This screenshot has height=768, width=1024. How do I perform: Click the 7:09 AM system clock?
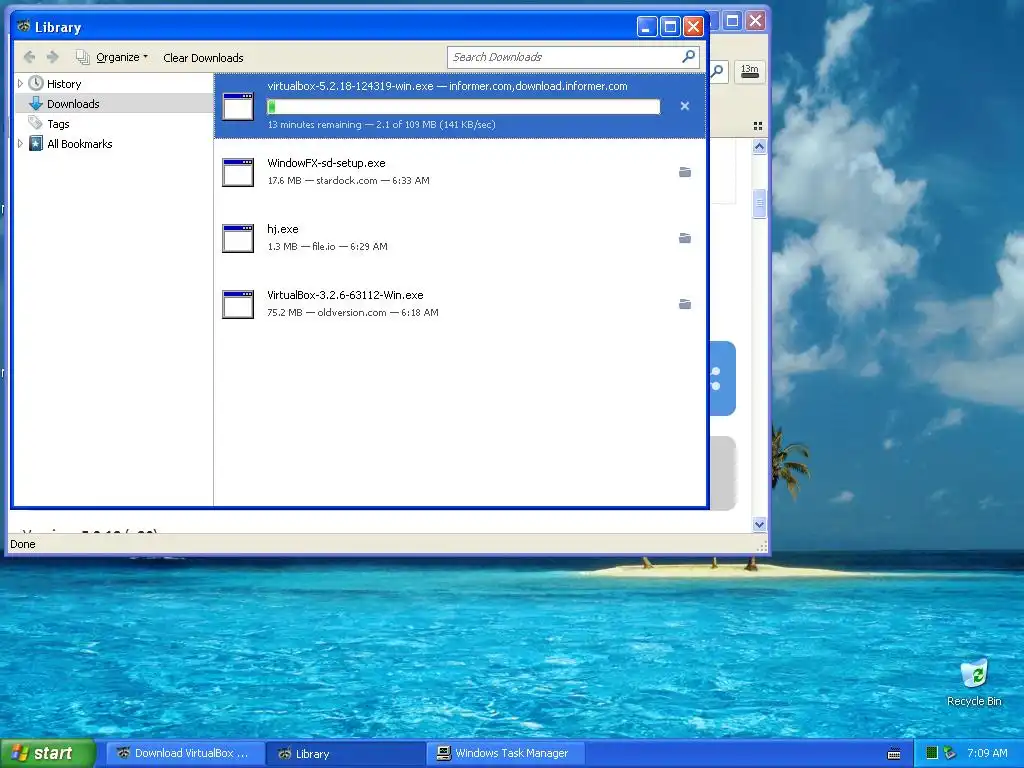[987, 753]
